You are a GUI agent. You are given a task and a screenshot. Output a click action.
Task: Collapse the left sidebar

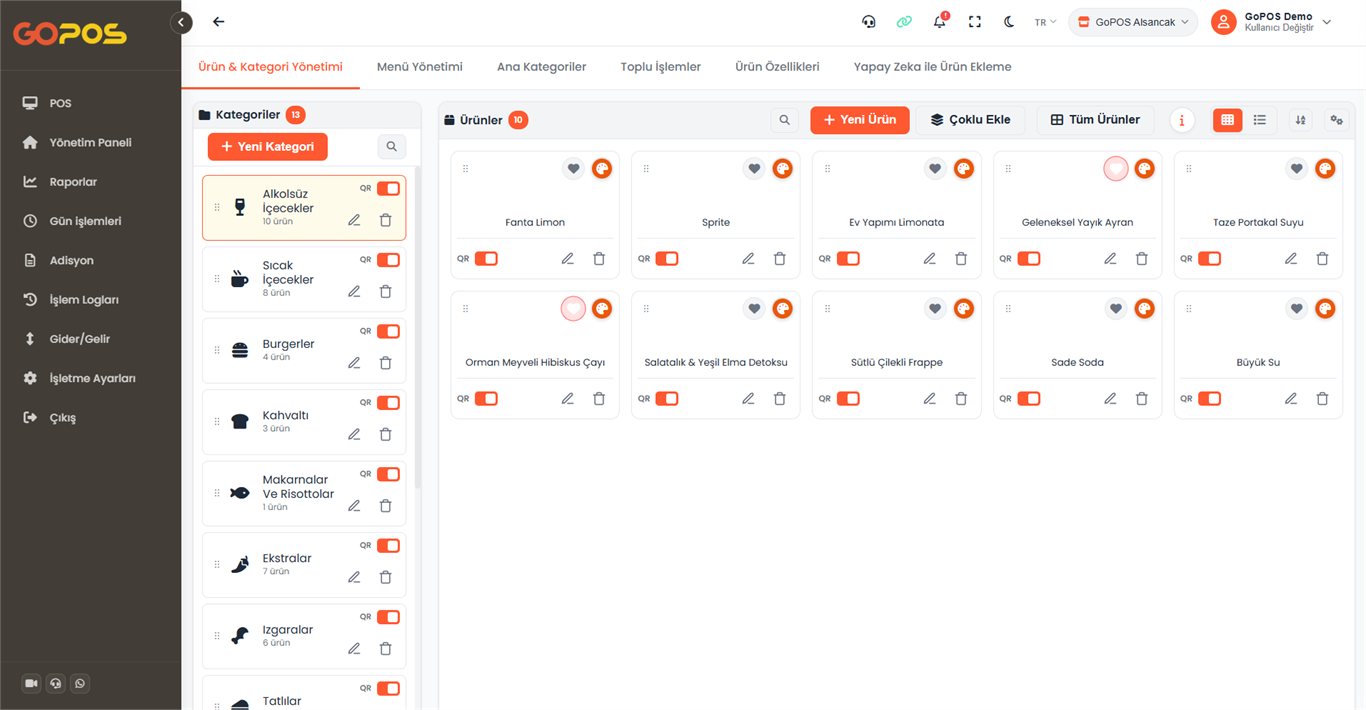coord(181,22)
